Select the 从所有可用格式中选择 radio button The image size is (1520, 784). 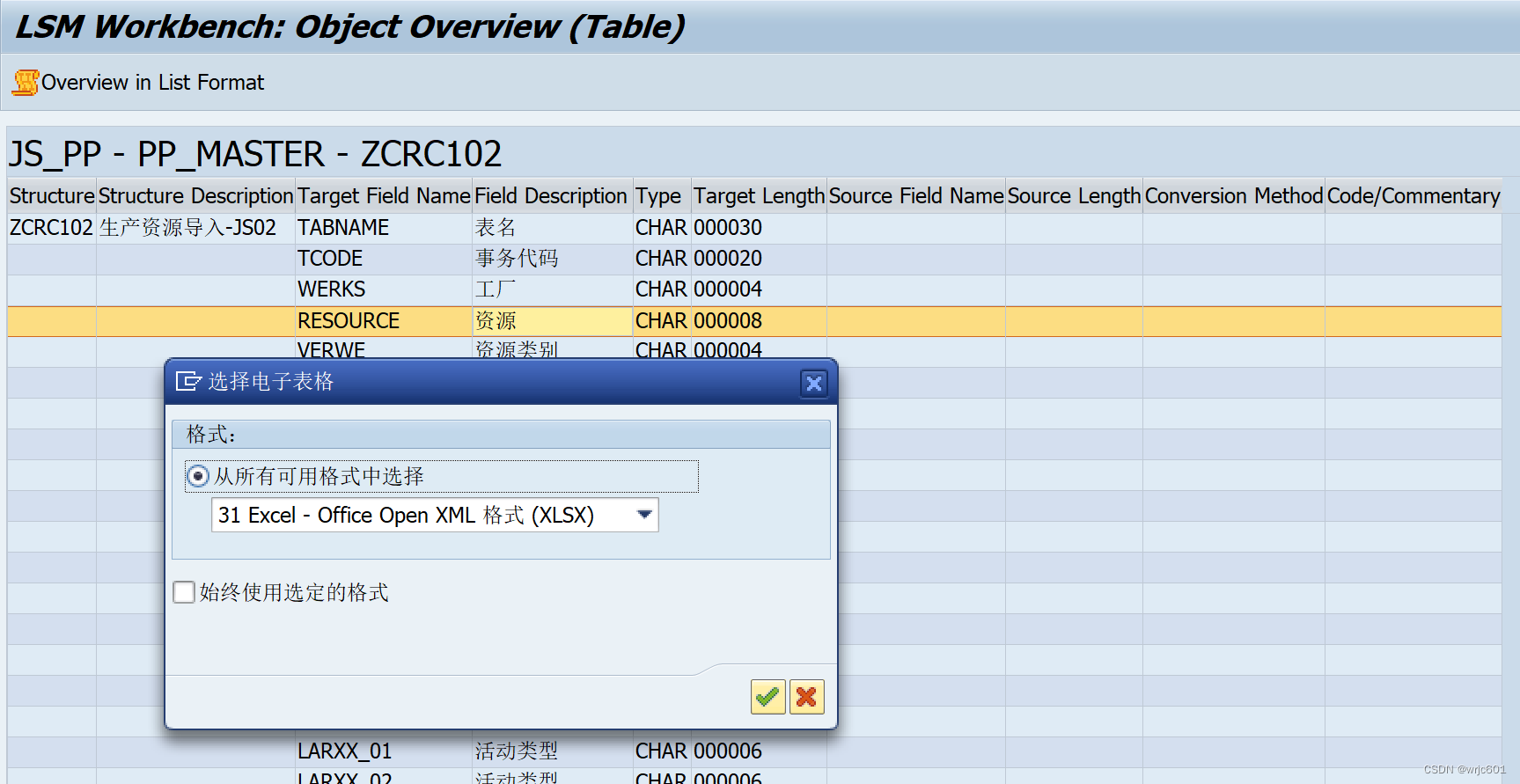coord(198,476)
